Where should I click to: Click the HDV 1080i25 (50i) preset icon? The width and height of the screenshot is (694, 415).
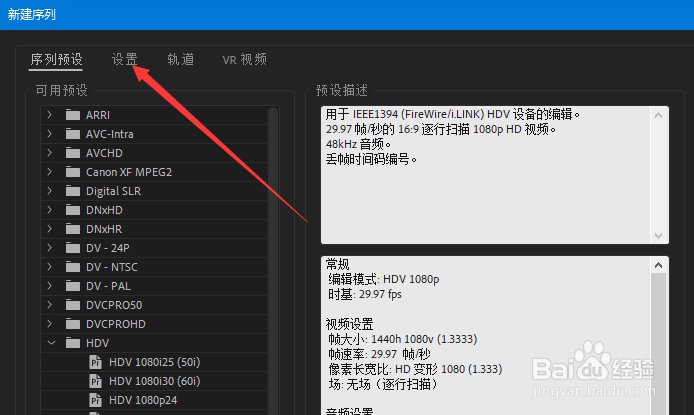coord(95,362)
